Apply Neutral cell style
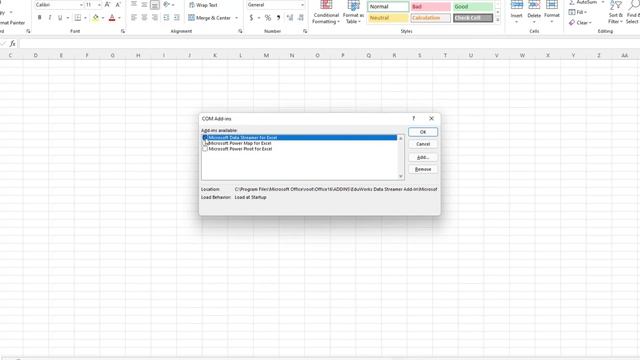The height and width of the screenshot is (360, 640). pyautogui.click(x=388, y=18)
